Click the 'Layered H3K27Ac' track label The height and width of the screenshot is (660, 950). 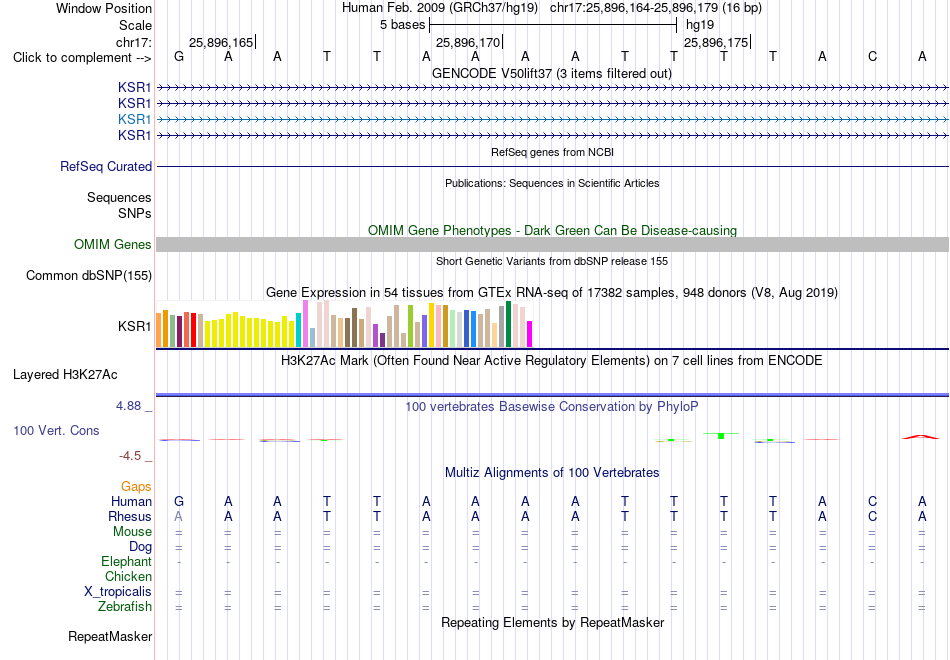tap(65, 375)
